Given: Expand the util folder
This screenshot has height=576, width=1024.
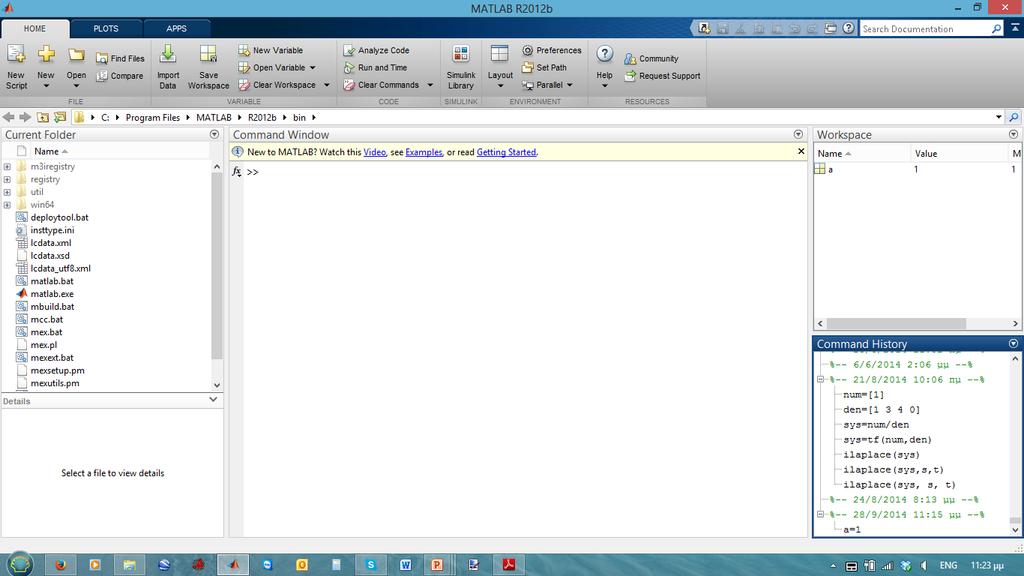Looking at the screenshot, I should tap(7, 192).
